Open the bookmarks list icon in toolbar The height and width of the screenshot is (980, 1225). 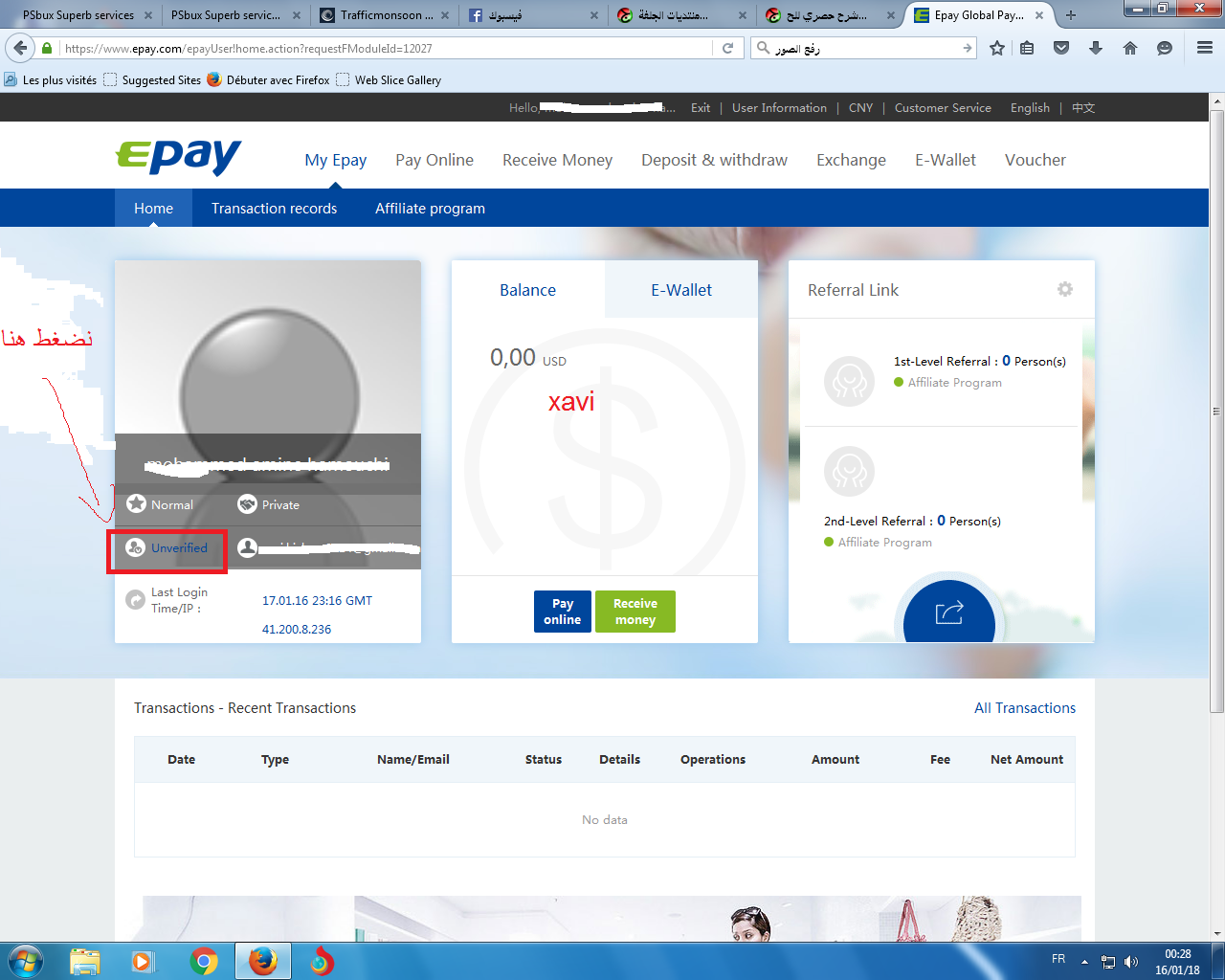[1027, 48]
